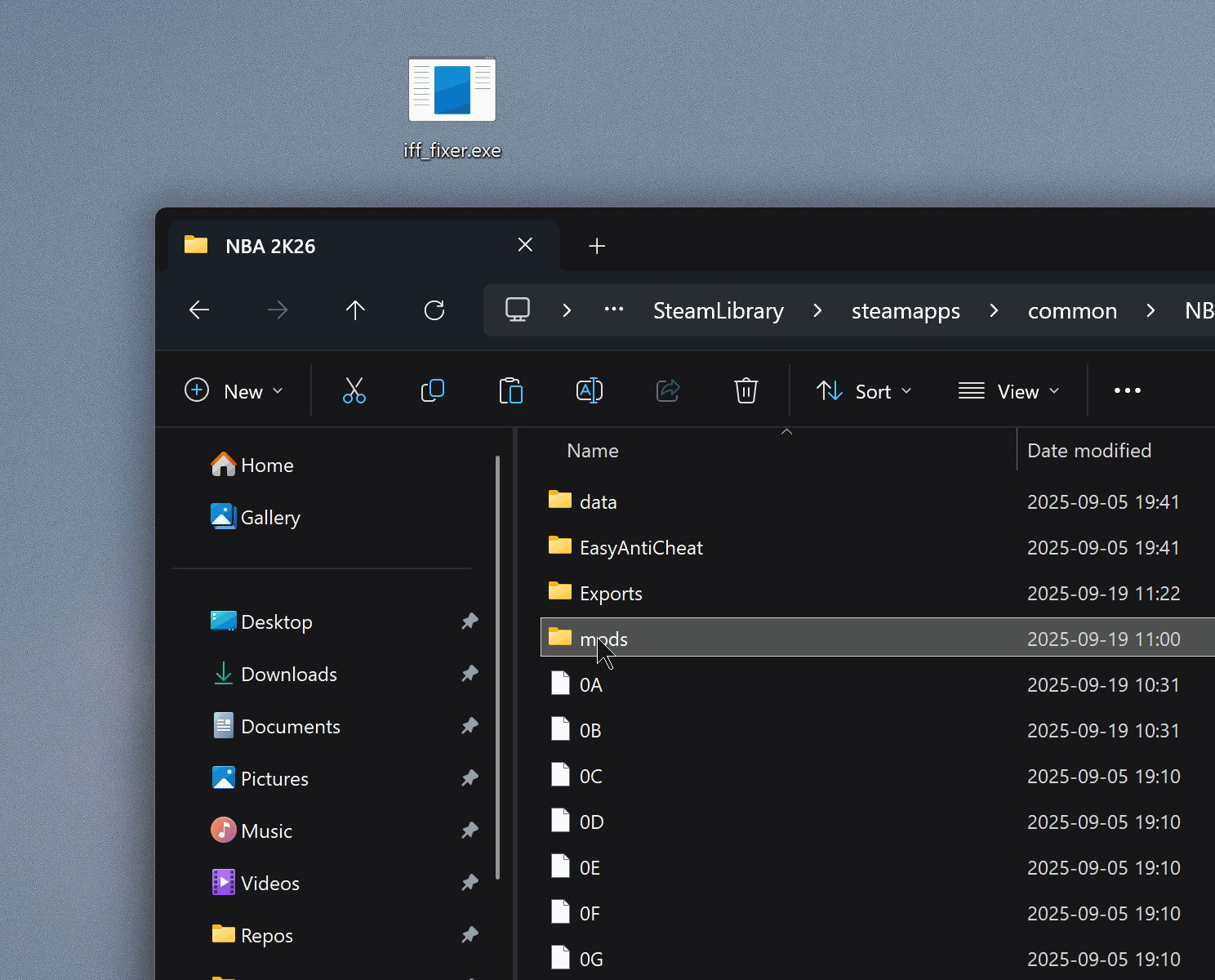
Task: Show hidden breadcrumb path segments
Action: click(614, 310)
